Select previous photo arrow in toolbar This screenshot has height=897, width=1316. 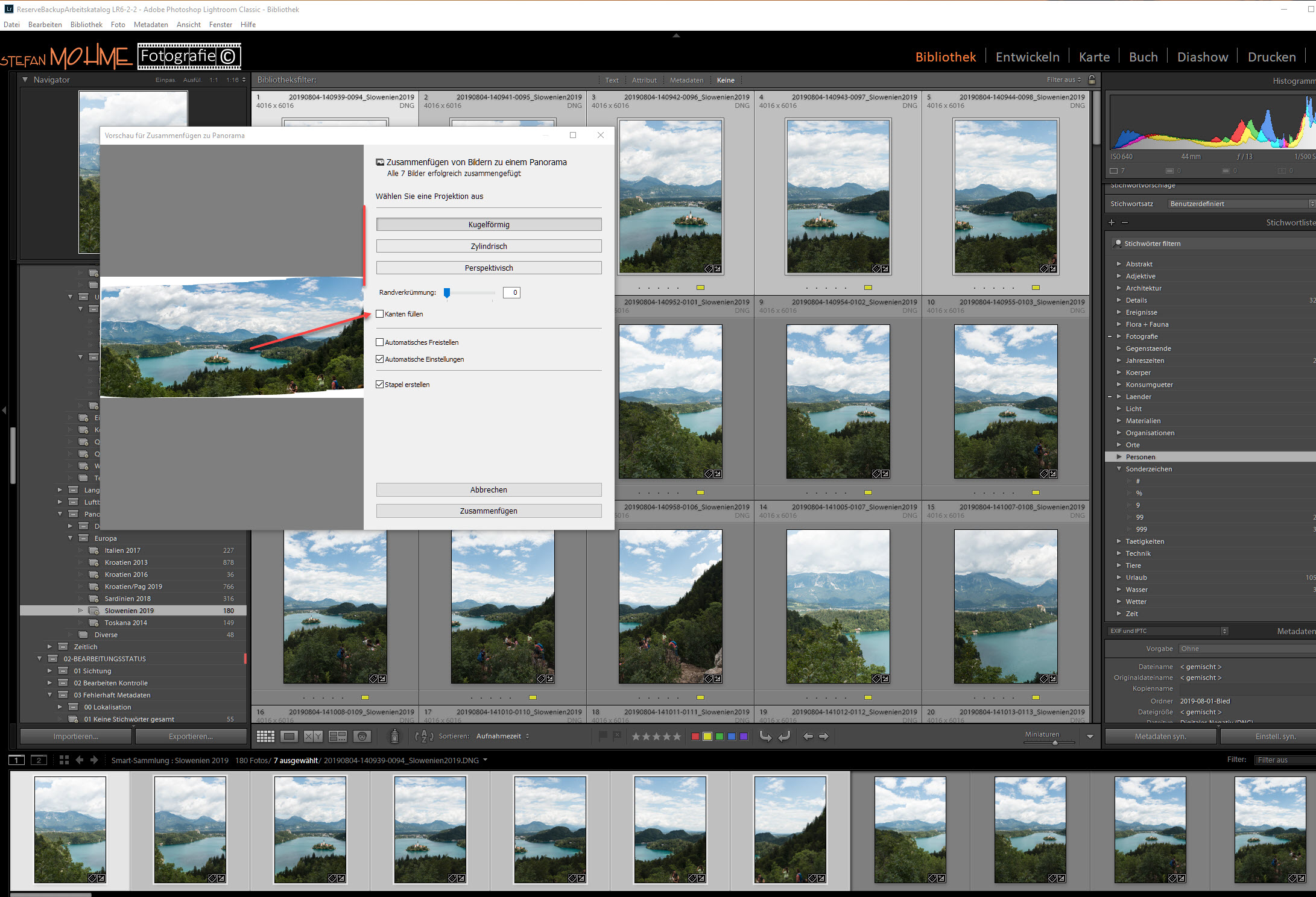[x=808, y=736]
